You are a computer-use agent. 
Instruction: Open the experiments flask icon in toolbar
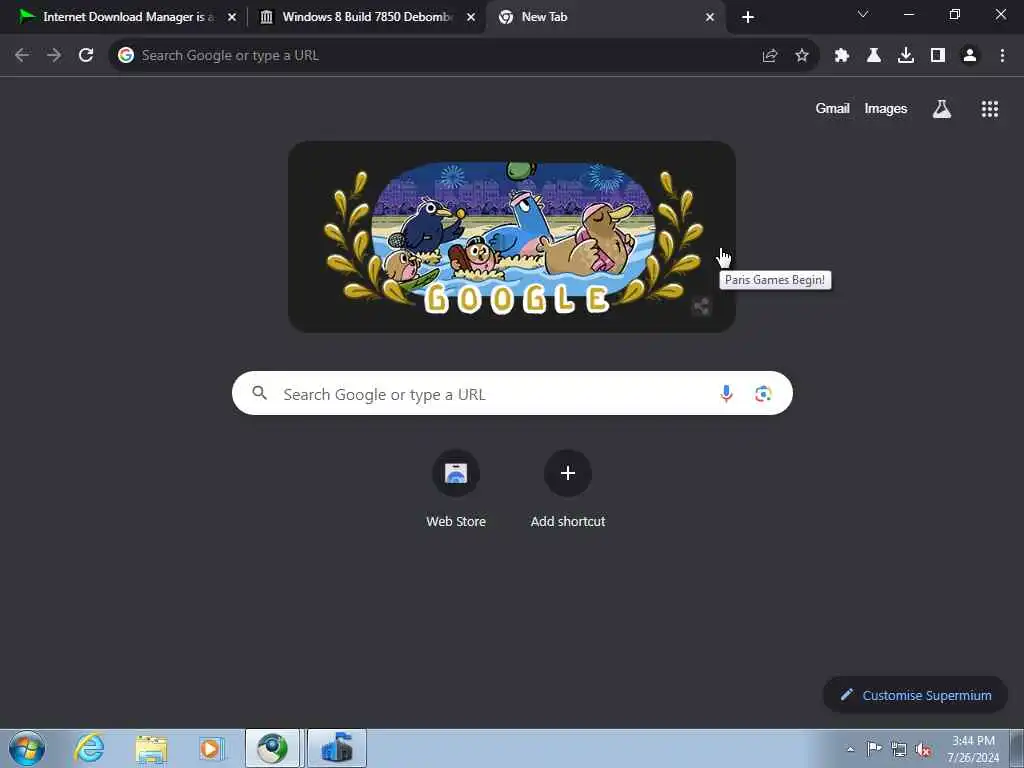tap(874, 56)
